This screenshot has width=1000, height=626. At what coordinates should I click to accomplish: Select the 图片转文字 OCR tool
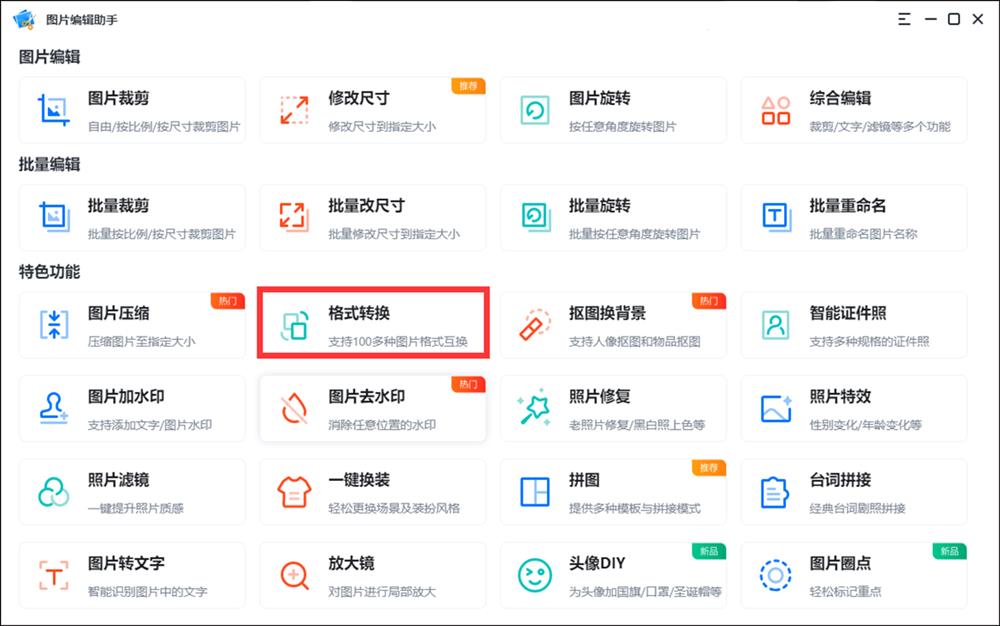(132, 575)
